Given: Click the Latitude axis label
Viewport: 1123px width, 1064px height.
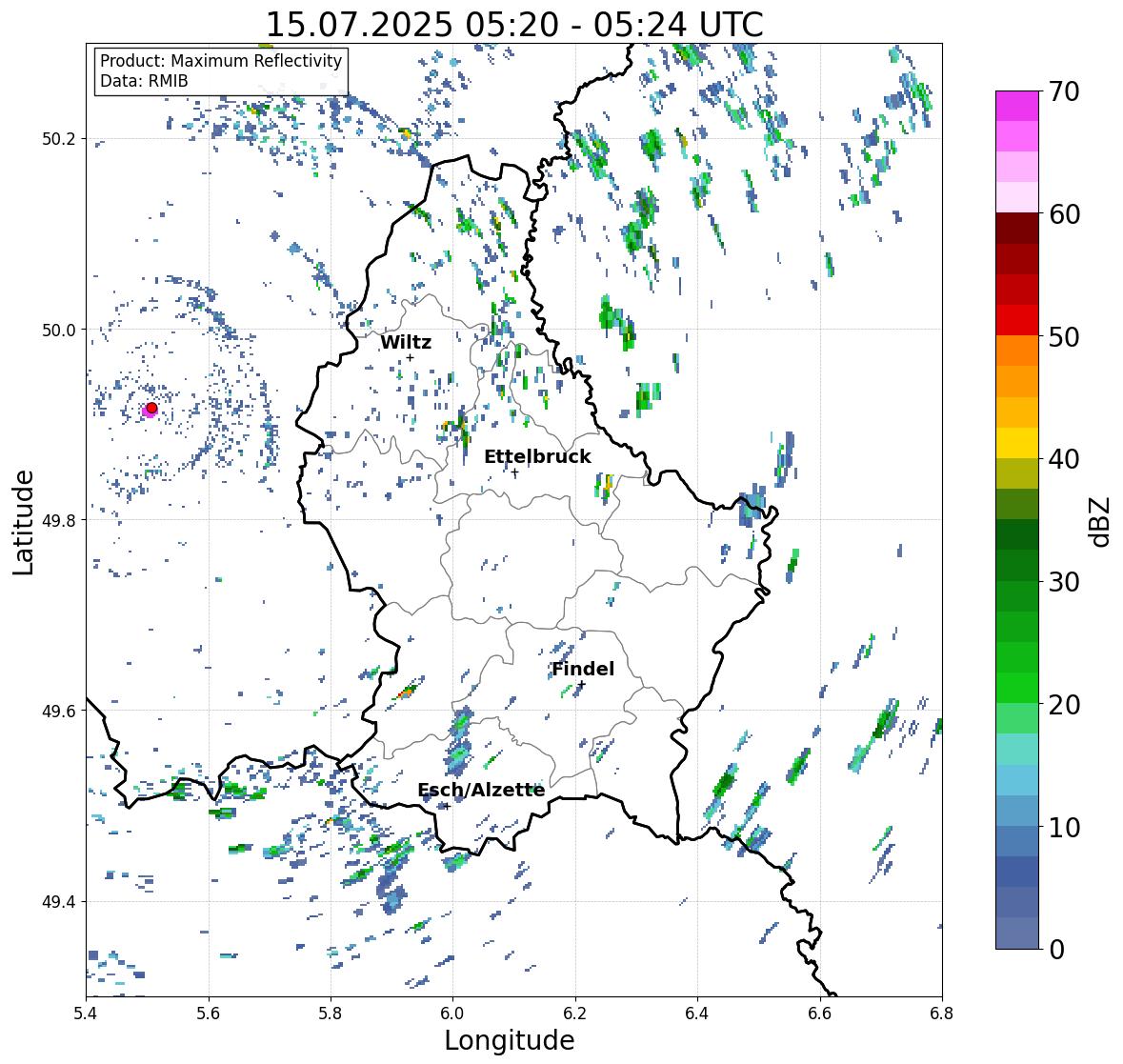Looking at the screenshot, I should pyautogui.click(x=24, y=522).
